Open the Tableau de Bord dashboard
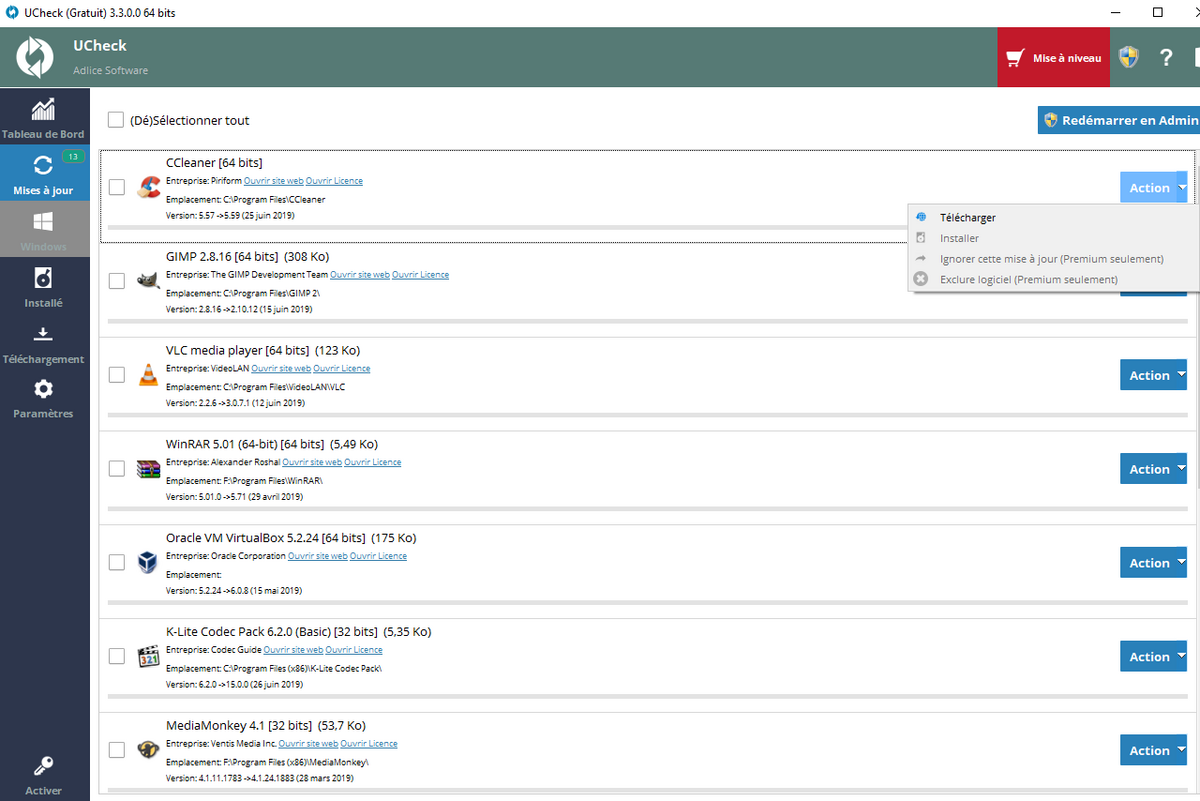The width and height of the screenshot is (1200, 801). pyautogui.click(x=44, y=117)
